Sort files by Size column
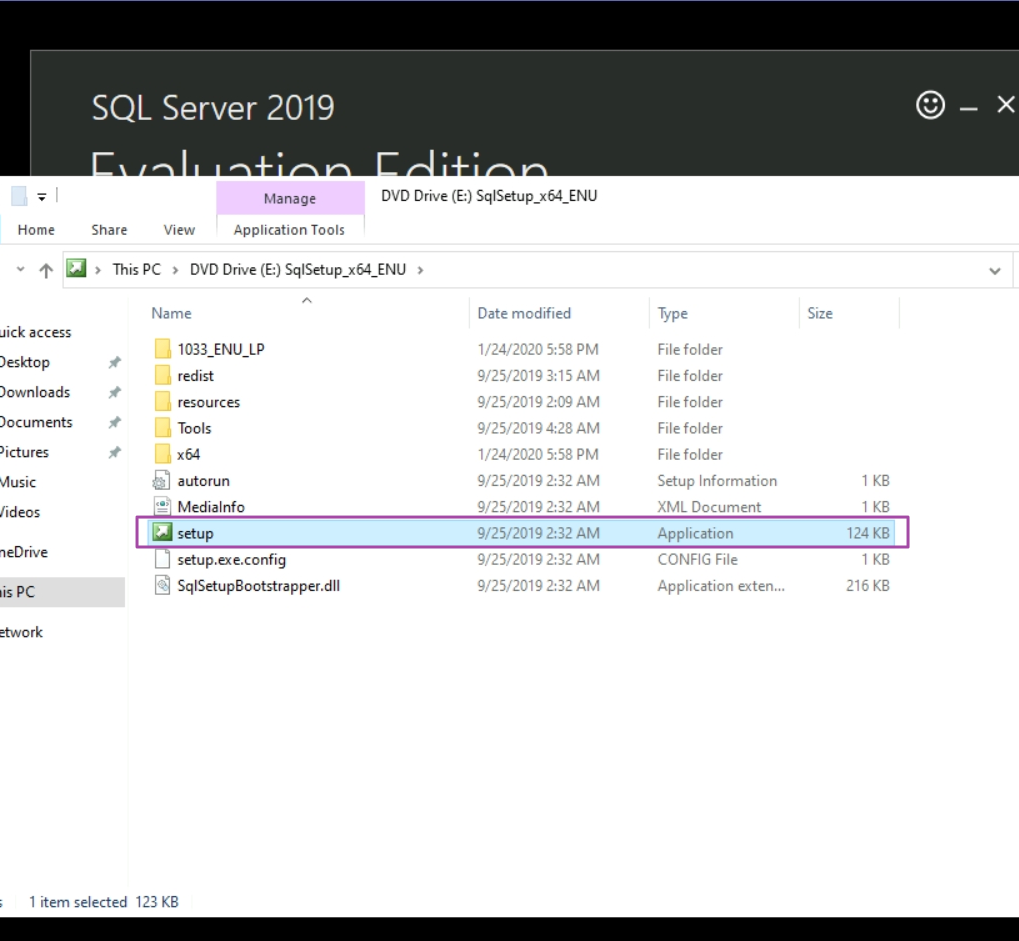The width and height of the screenshot is (1019, 941). tap(819, 313)
